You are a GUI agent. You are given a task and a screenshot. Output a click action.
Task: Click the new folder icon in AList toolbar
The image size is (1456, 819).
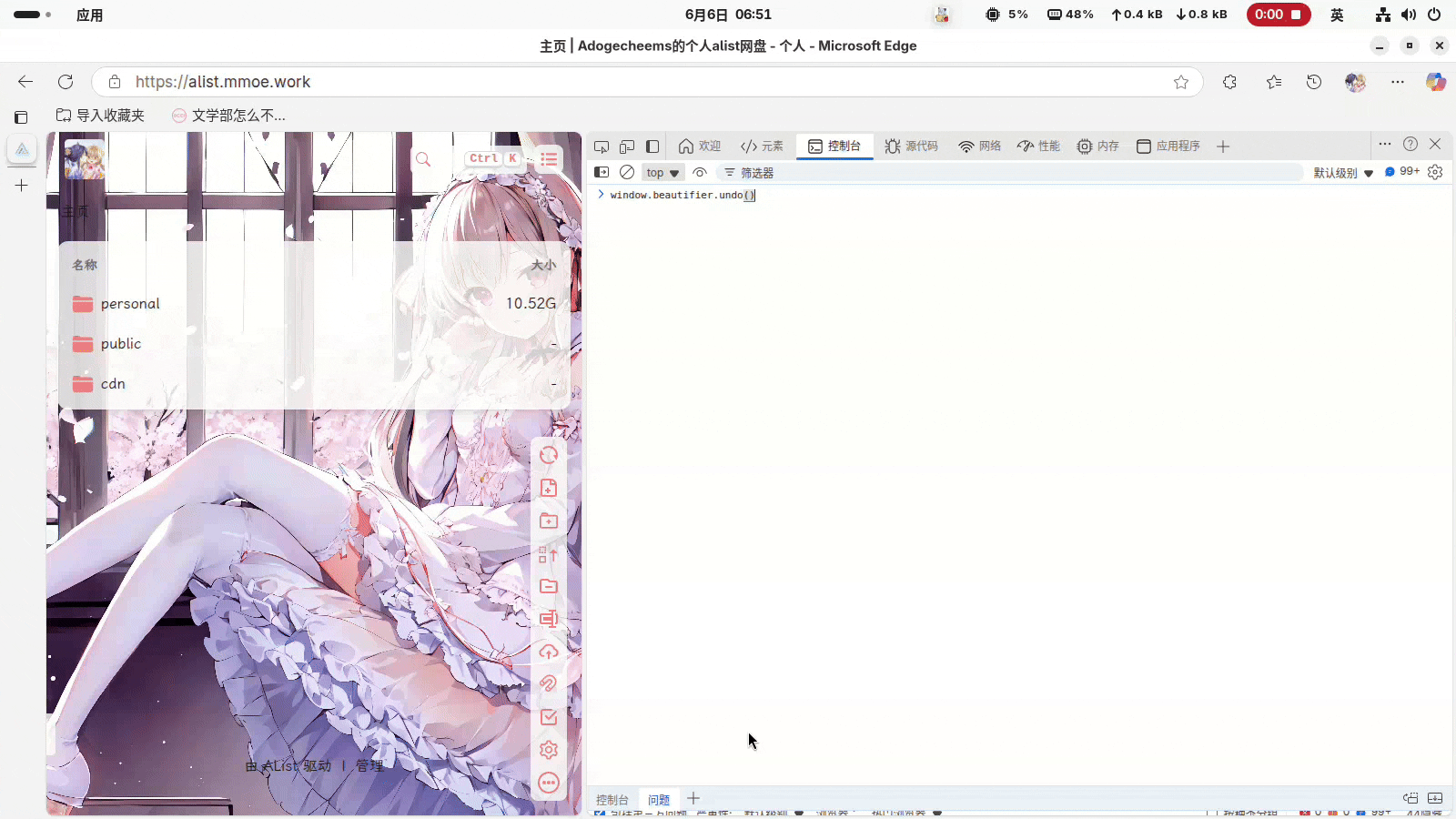(x=549, y=521)
